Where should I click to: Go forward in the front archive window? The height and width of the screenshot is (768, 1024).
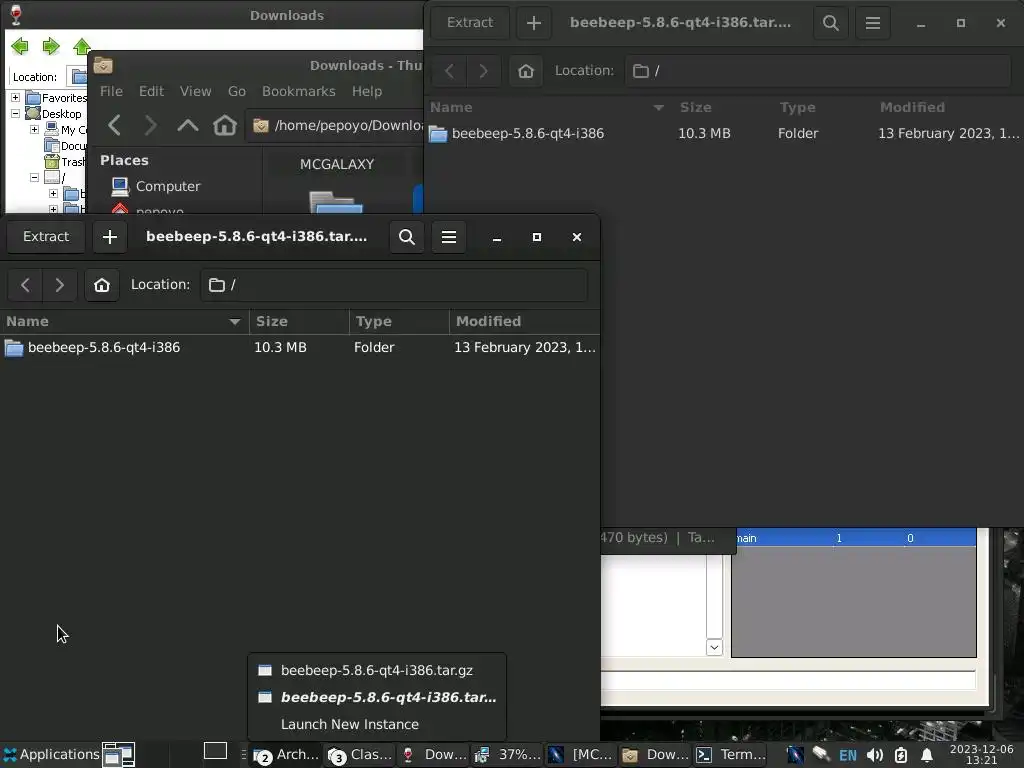(x=59, y=285)
